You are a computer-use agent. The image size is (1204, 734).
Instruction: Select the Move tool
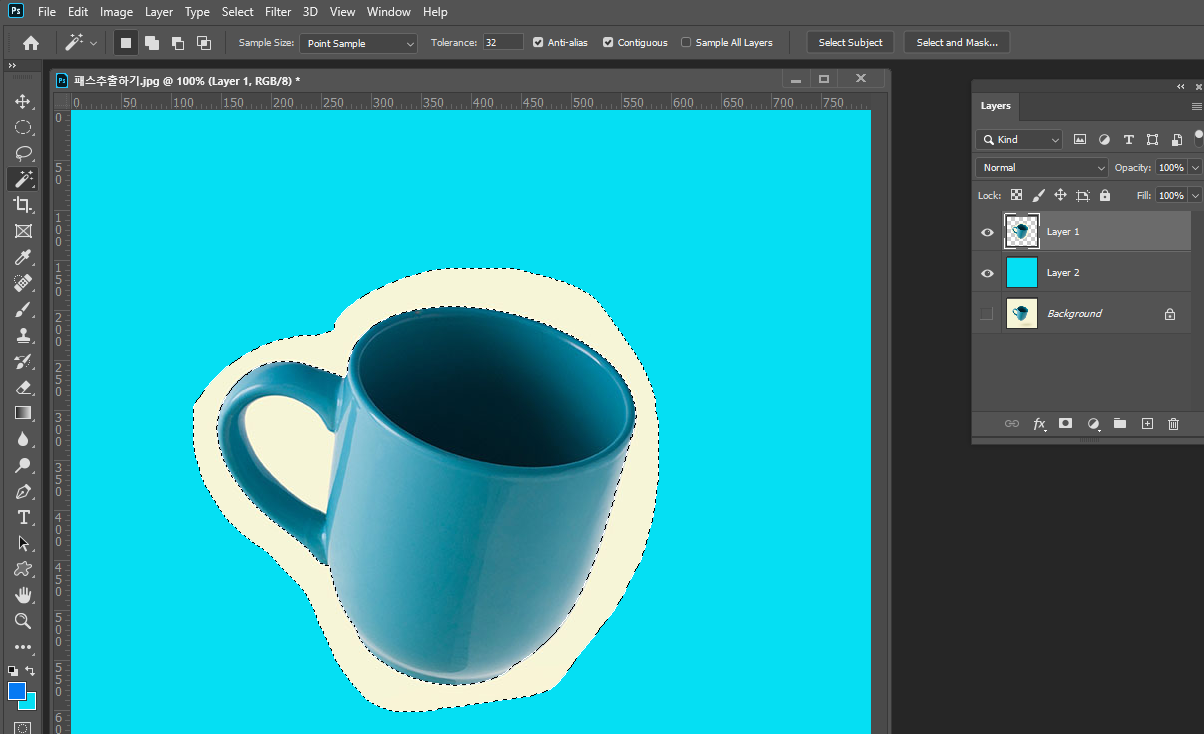click(x=22, y=102)
